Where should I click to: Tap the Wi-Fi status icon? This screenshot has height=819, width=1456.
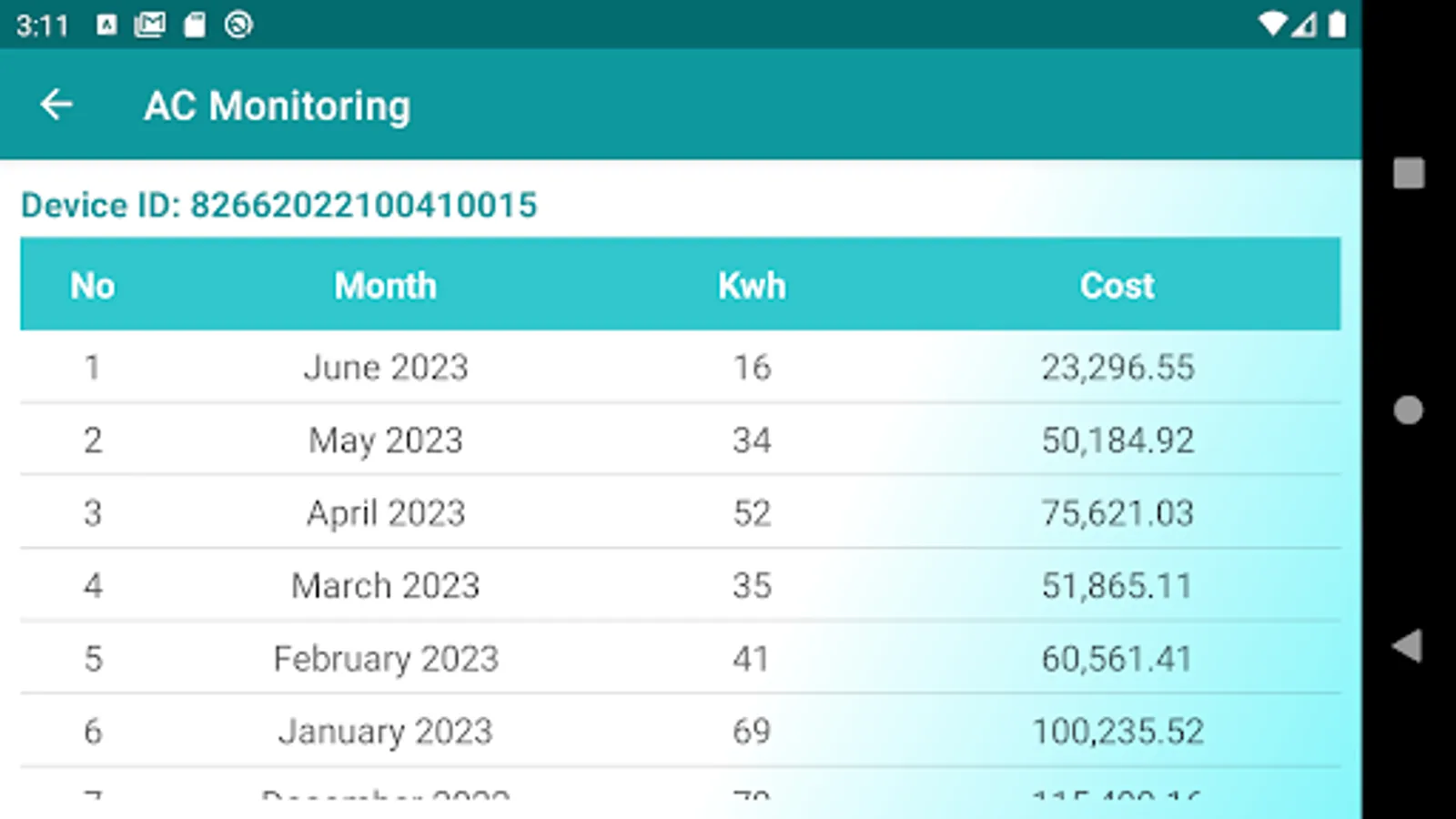click(1271, 25)
